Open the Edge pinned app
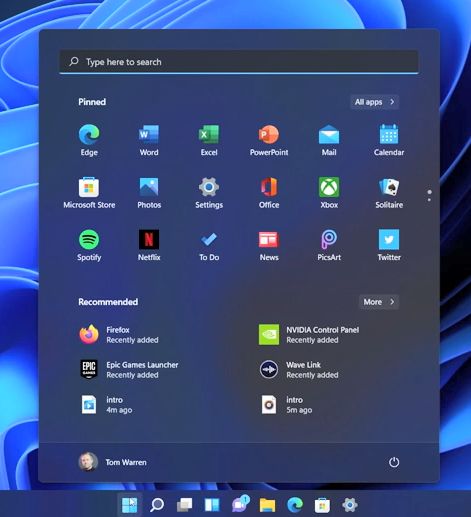The image size is (471, 517). click(89, 140)
